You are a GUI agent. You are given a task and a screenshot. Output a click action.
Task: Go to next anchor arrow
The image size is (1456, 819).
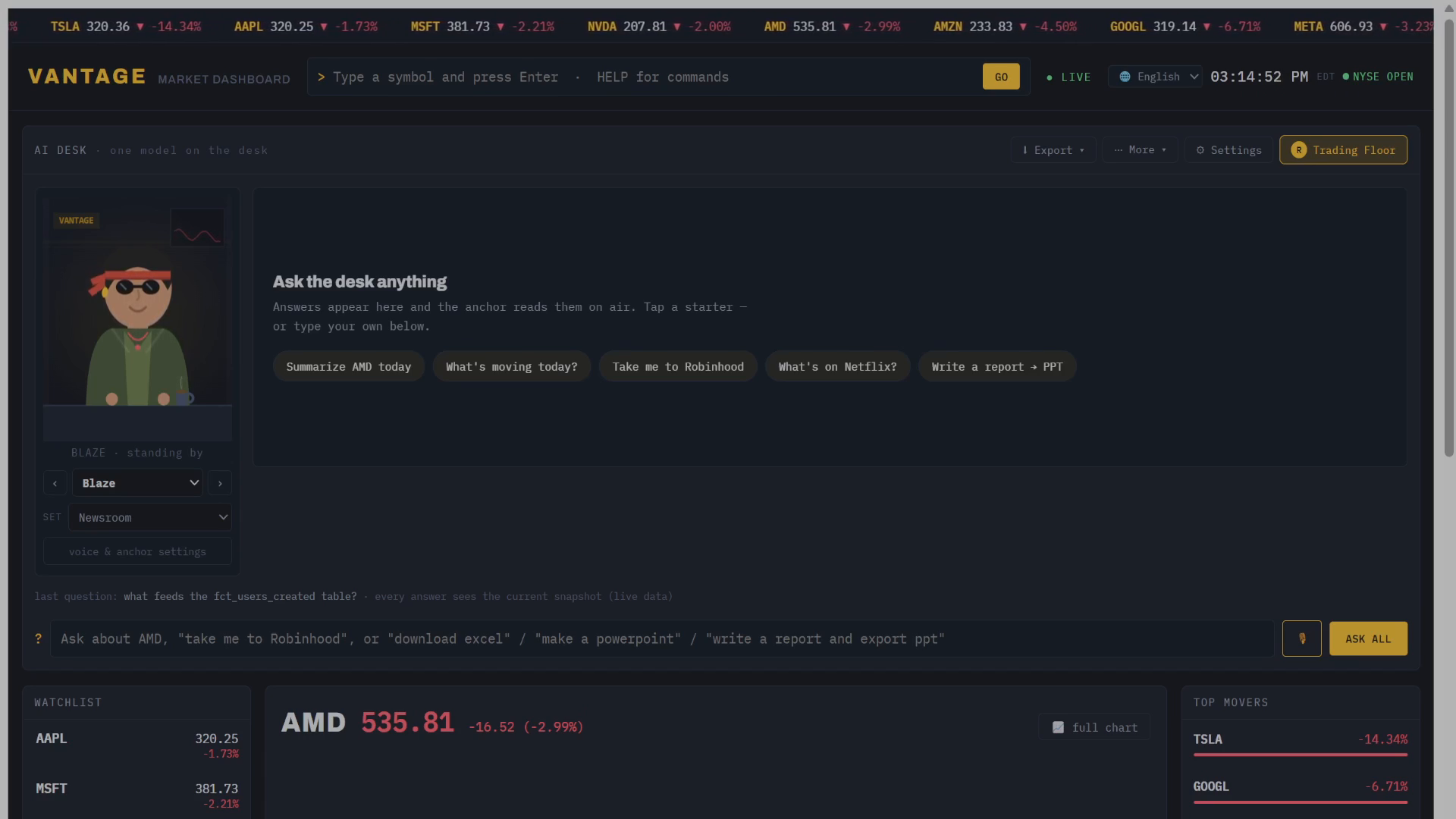[220, 483]
